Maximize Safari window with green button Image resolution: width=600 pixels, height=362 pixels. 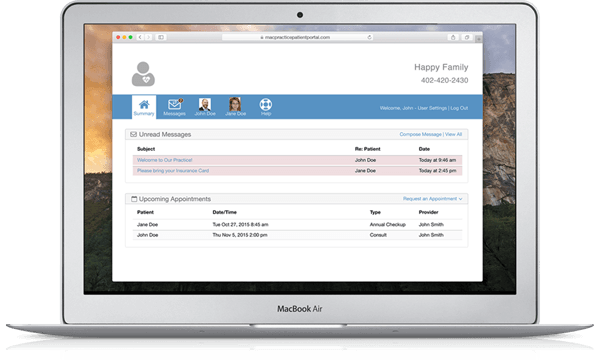(x=130, y=37)
